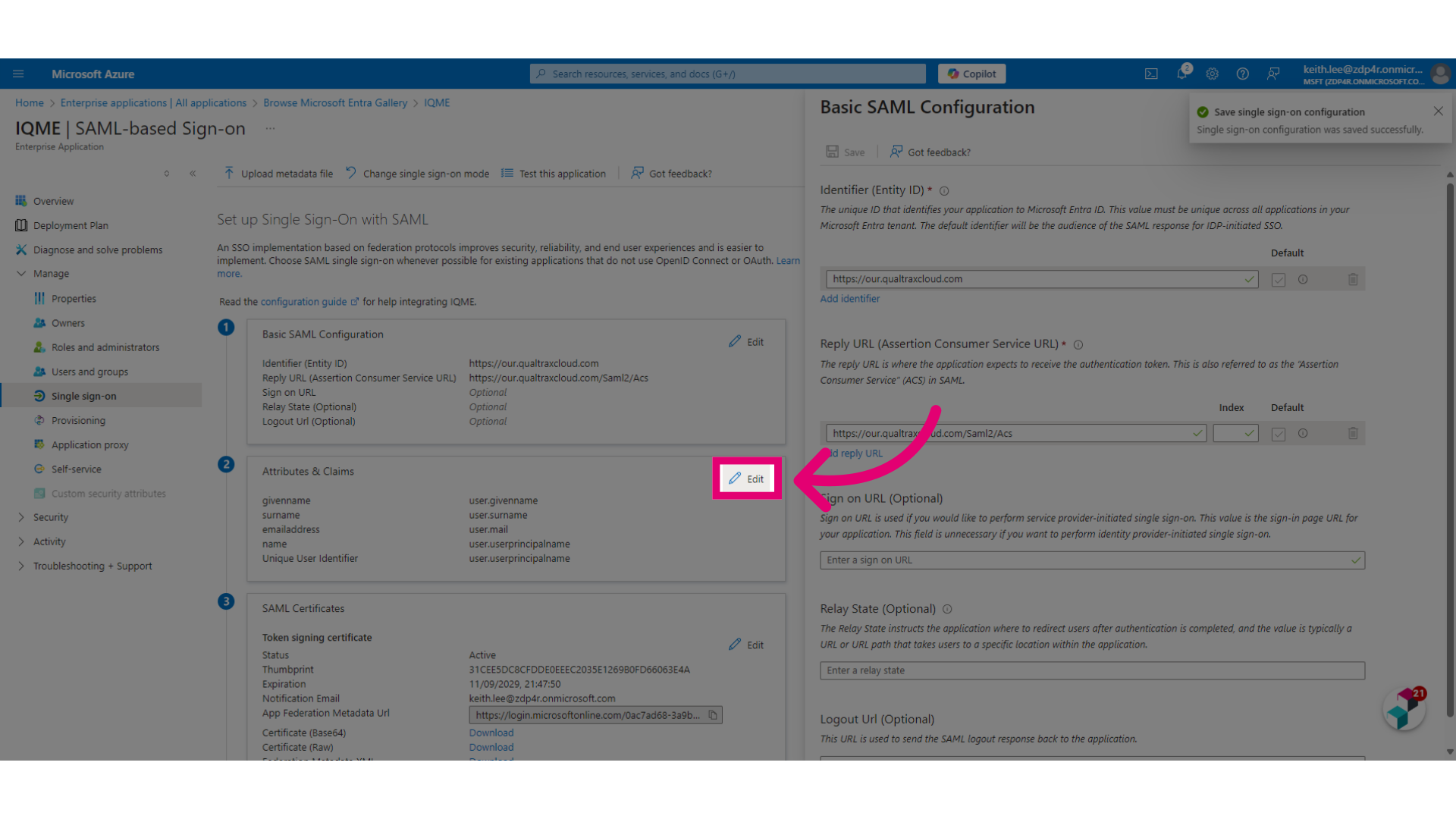Open Cloud Shell icon in top bar
1456x819 pixels.
coord(1151,74)
